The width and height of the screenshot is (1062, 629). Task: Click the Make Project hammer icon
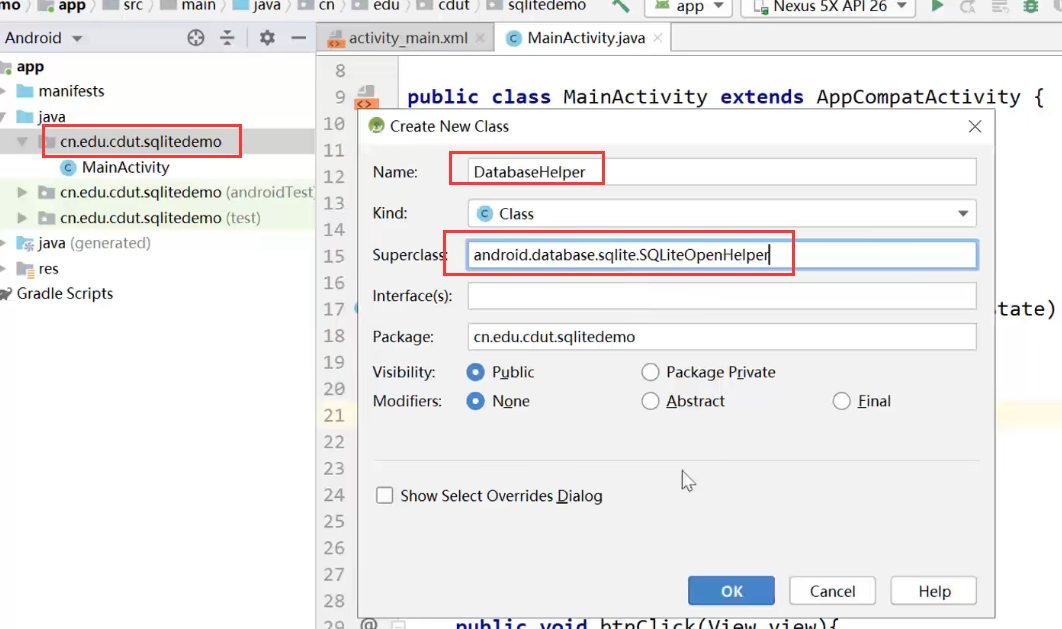pos(620,7)
